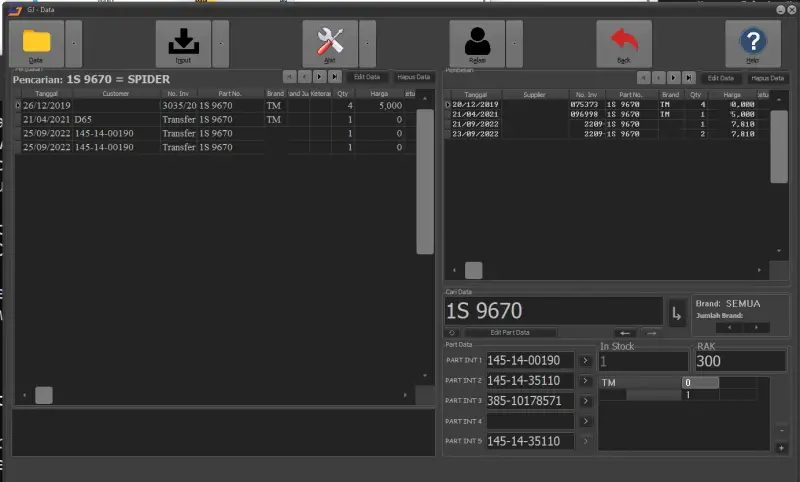800x482 pixels.
Task: Click the plus button beside stock grid
Action: pyautogui.click(x=781, y=448)
